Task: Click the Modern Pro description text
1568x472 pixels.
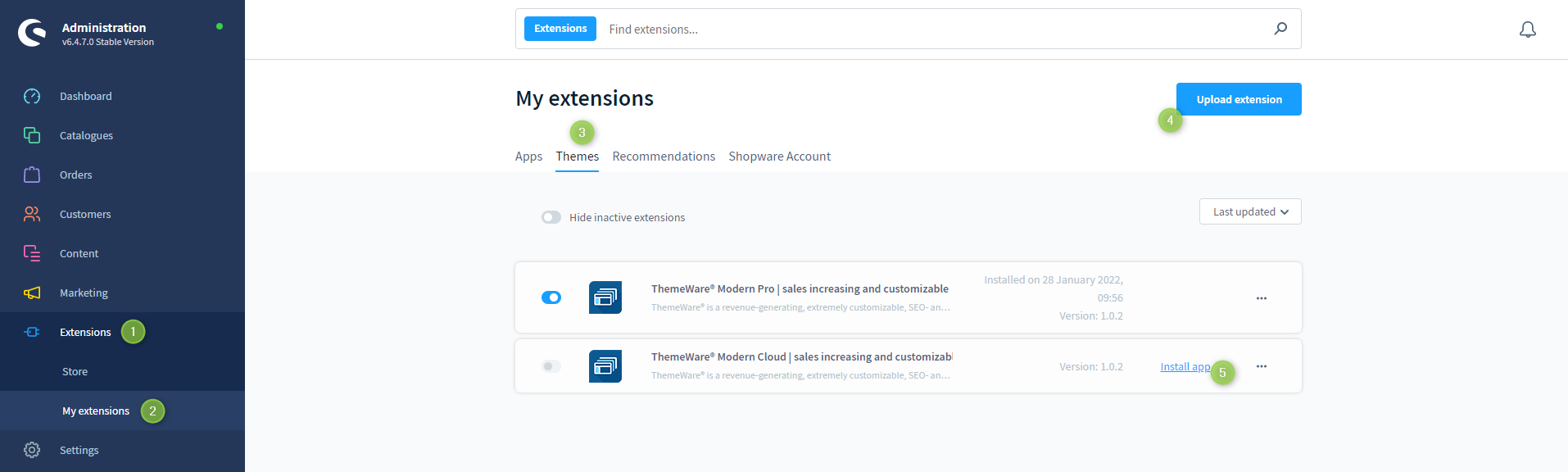Action: tap(800, 307)
